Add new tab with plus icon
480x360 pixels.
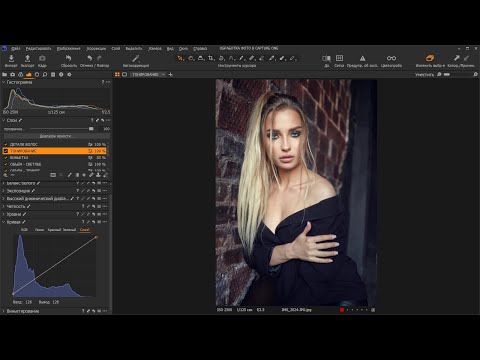coord(171,75)
